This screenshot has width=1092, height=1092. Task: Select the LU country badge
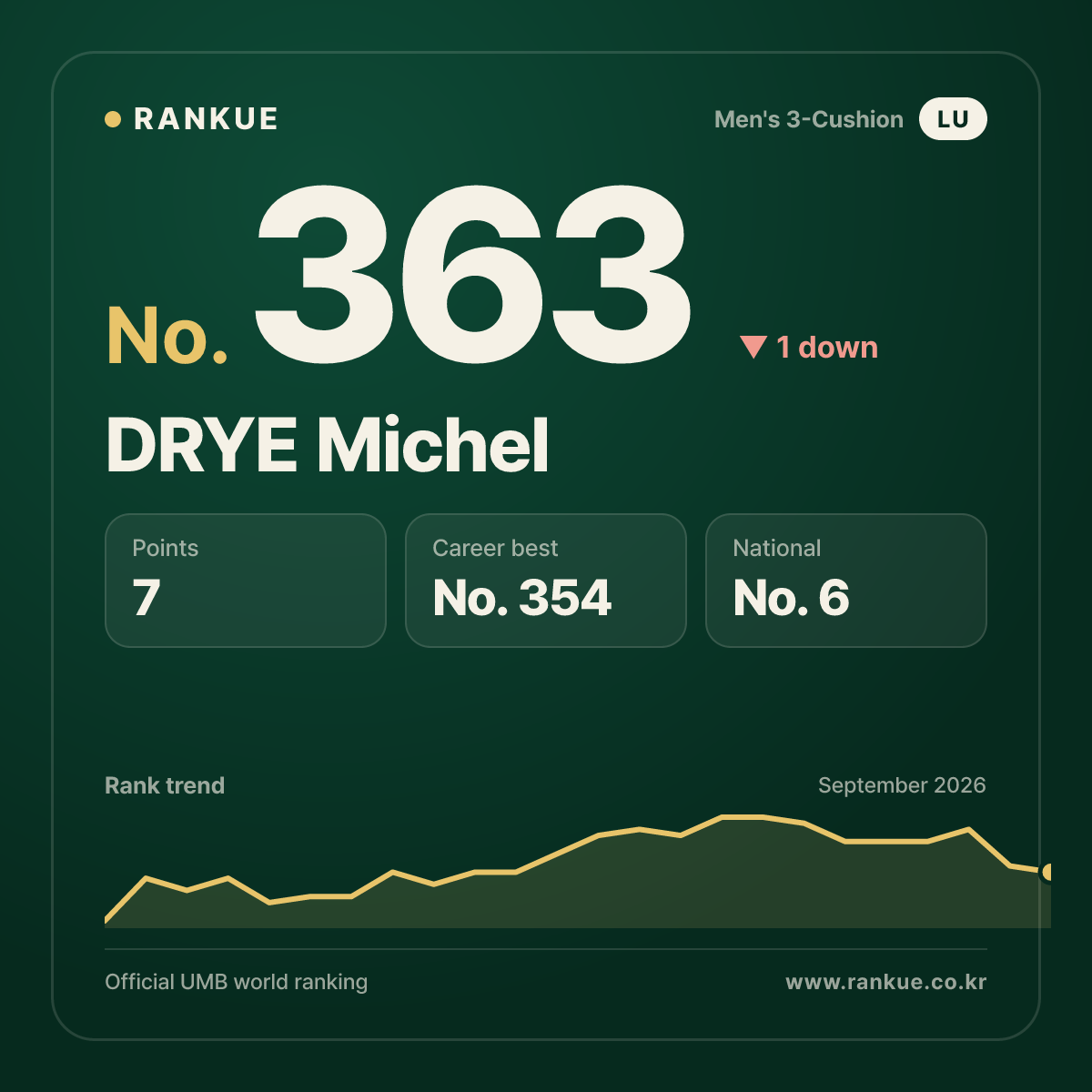(953, 119)
